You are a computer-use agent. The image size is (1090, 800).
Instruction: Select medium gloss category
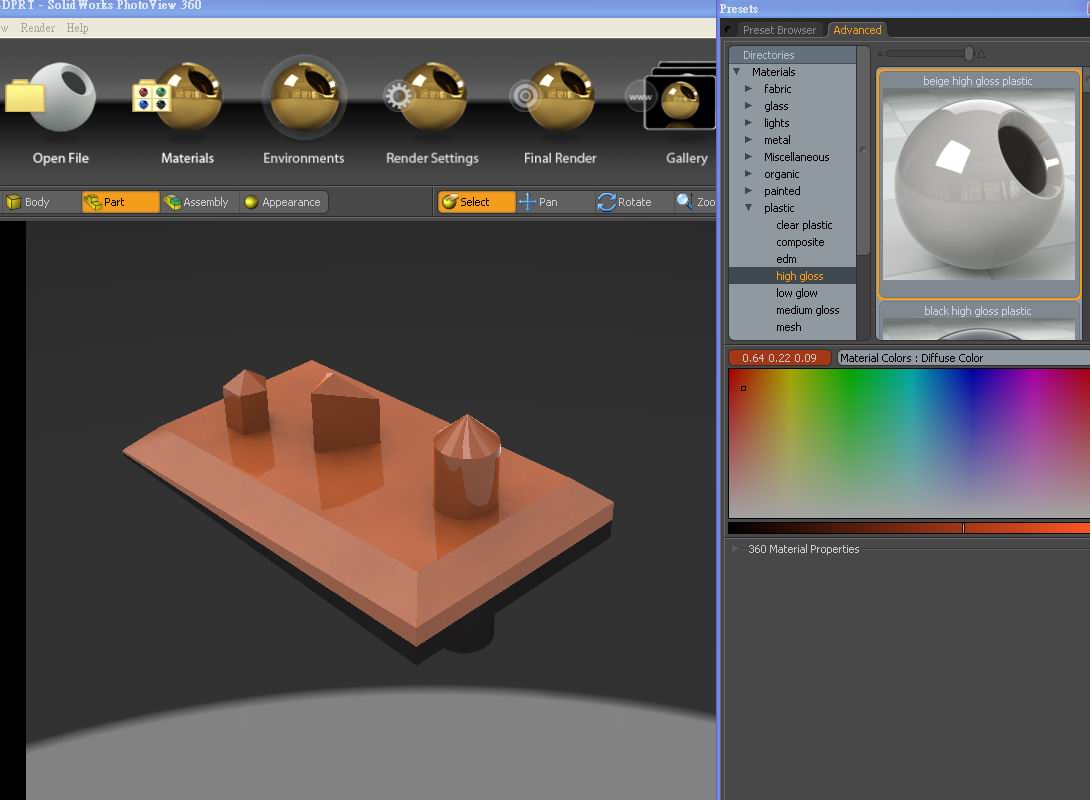pyautogui.click(x=808, y=310)
